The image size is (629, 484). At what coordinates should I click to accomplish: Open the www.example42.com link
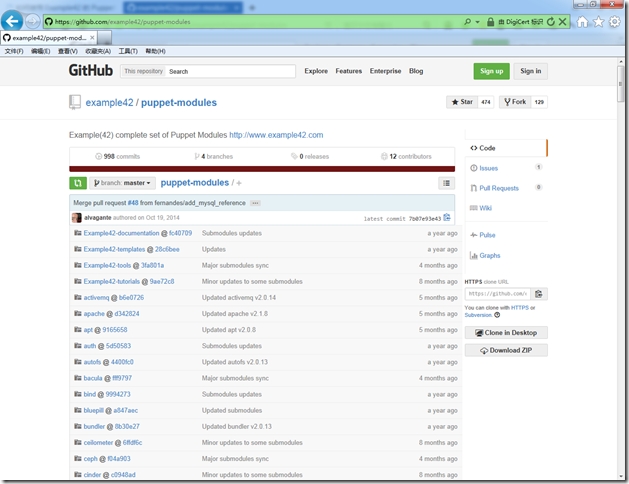276,135
